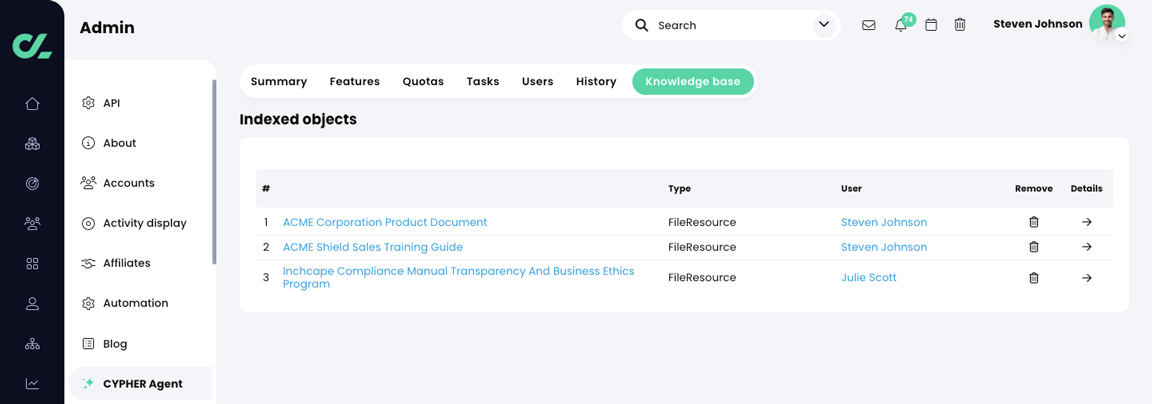Open the messages envelope icon
Screen dimensions: 1152x404
(868, 25)
